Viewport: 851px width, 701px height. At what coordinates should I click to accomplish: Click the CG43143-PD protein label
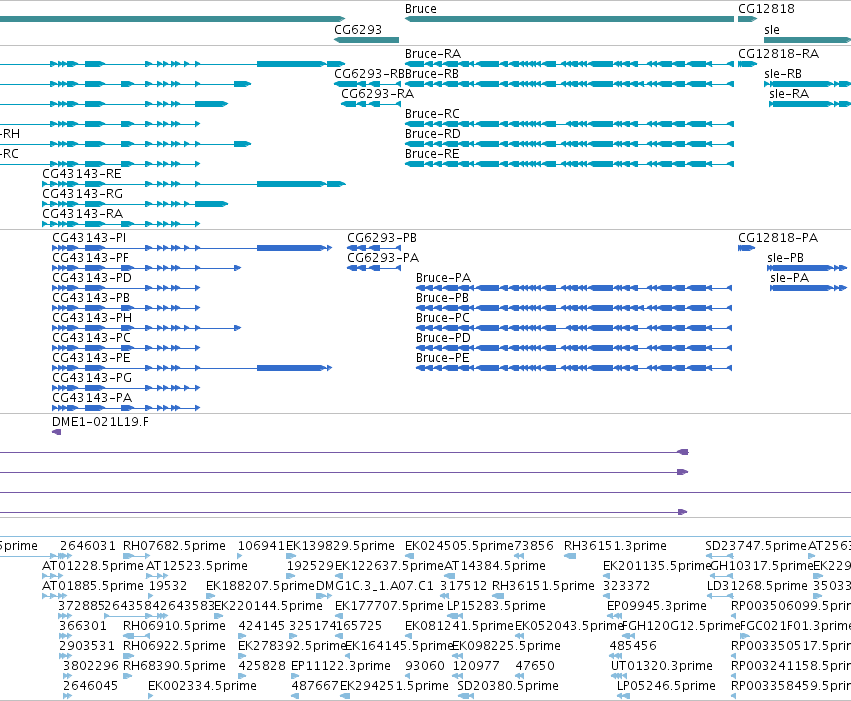(x=92, y=278)
